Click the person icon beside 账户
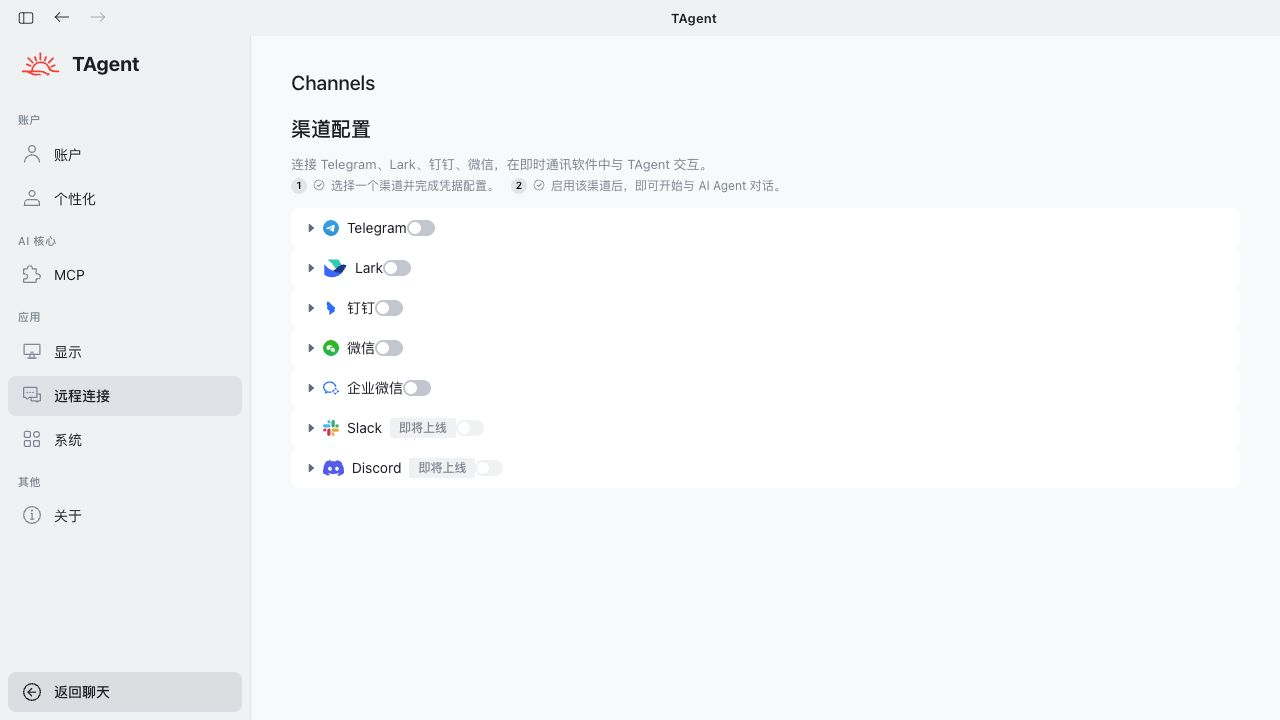The height and width of the screenshot is (720, 1280). (x=32, y=154)
